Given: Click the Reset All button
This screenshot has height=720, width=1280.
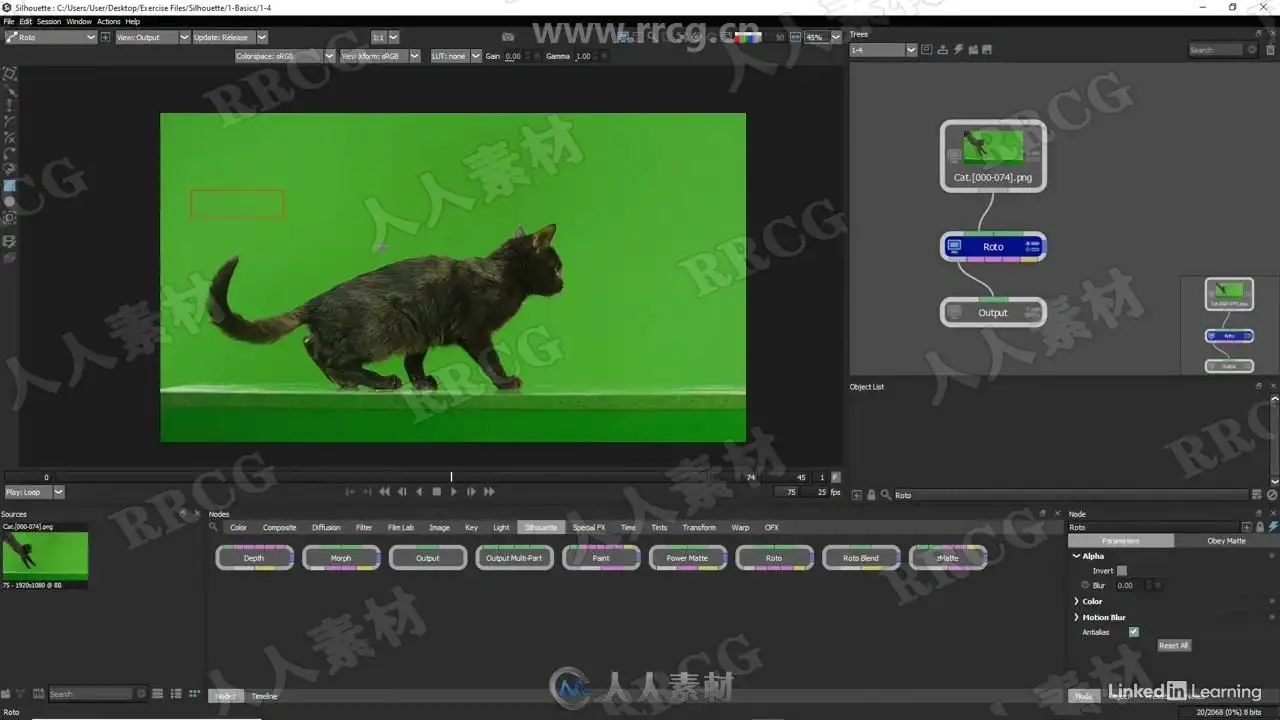Looking at the screenshot, I should (x=1174, y=646).
